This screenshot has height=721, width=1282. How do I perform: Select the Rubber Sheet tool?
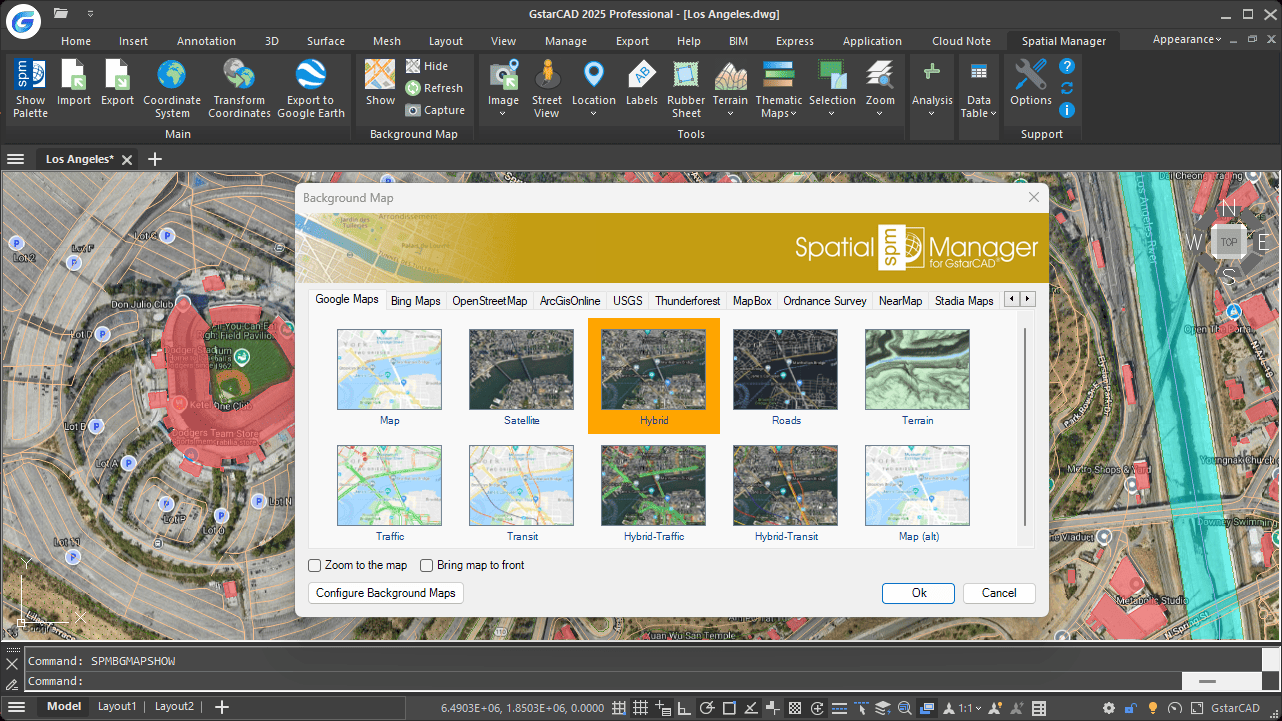[x=686, y=88]
